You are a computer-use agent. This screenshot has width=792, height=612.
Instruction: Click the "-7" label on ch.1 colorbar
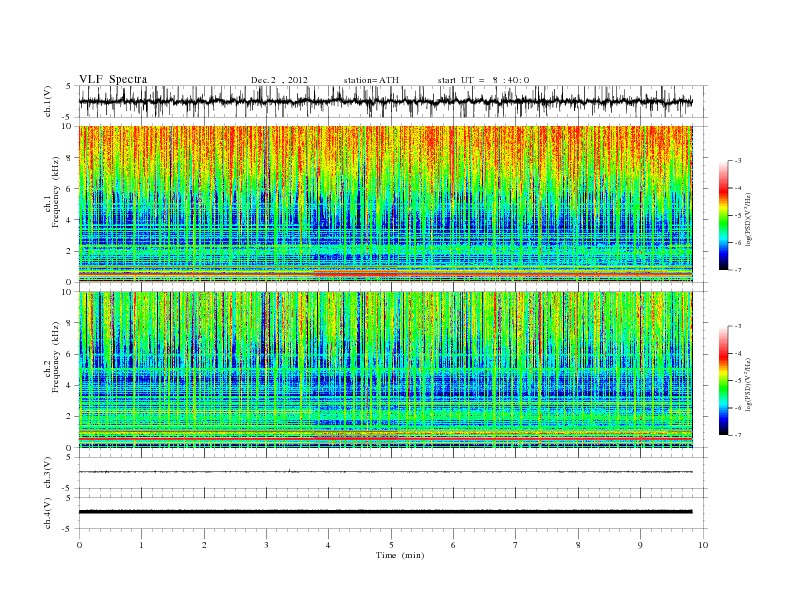(738, 270)
